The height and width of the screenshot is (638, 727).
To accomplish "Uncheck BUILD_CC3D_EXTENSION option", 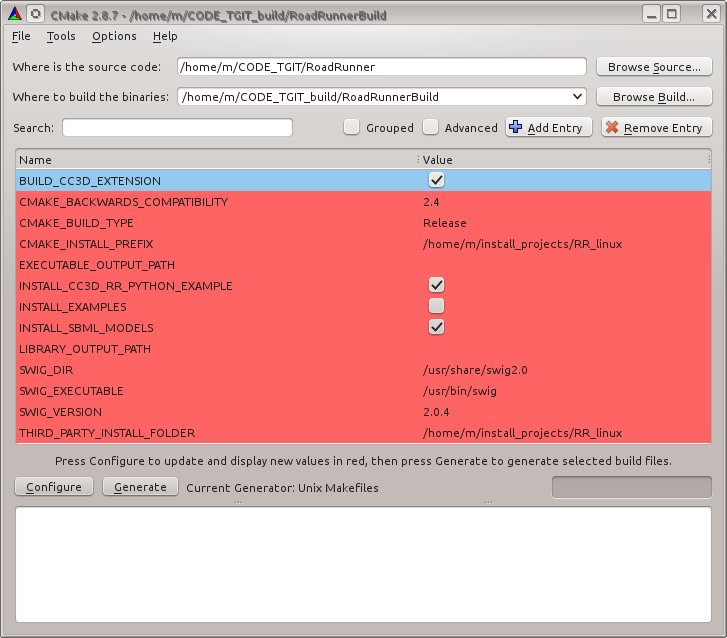I will tap(436, 181).
